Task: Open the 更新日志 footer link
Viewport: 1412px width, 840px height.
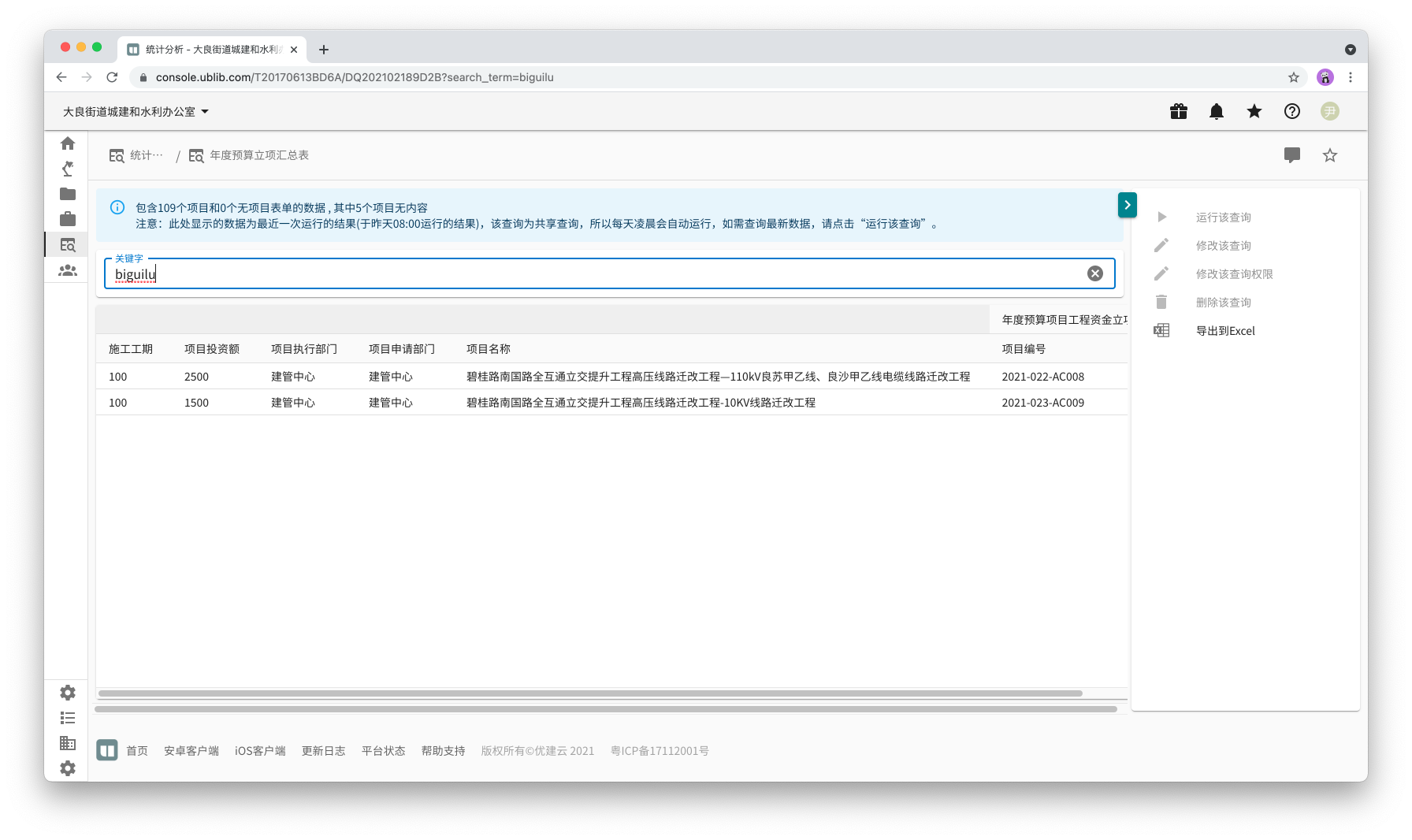Action: tap(323, 751)
